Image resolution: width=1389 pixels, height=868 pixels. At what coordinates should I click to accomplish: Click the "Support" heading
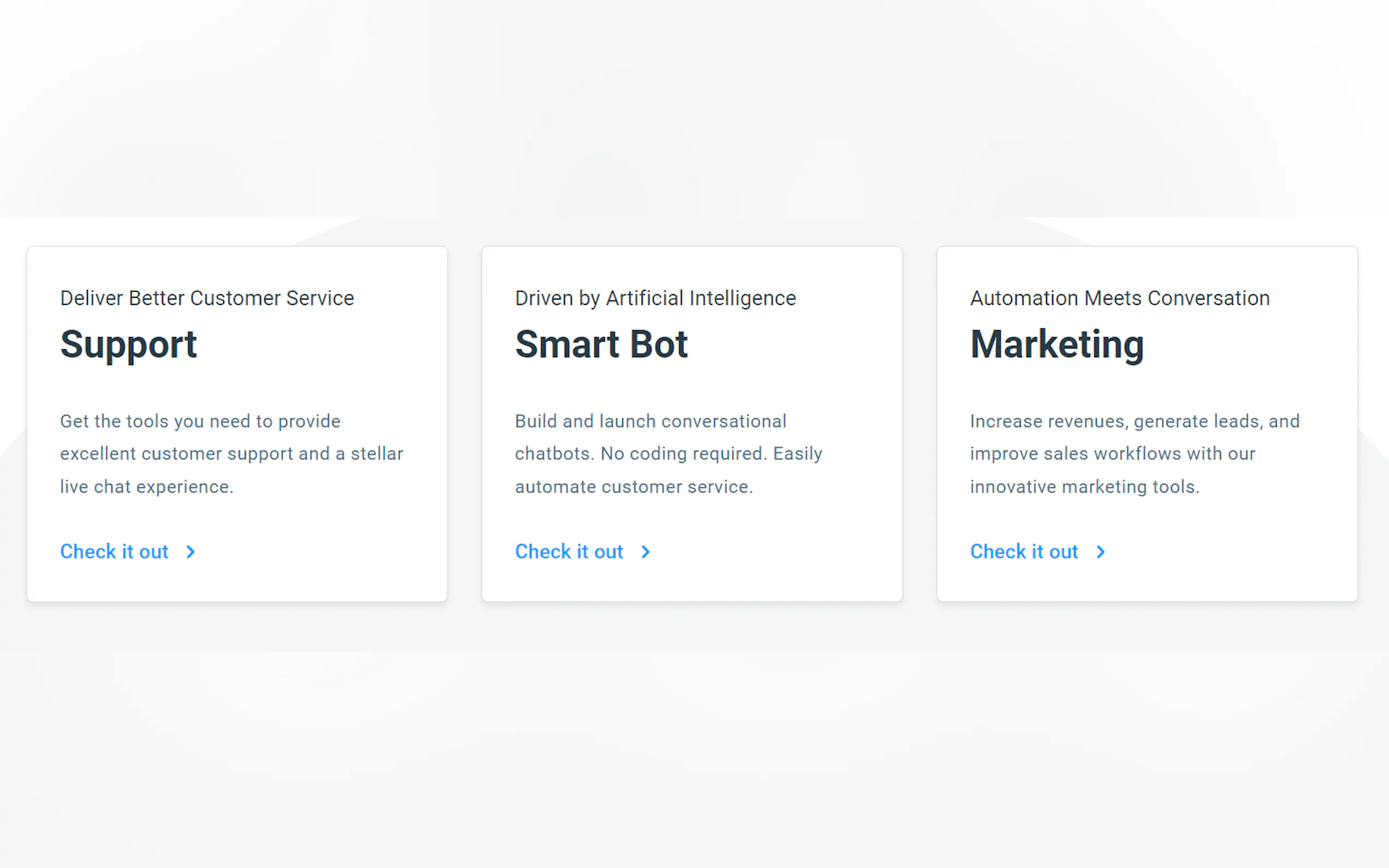[129, 344]
